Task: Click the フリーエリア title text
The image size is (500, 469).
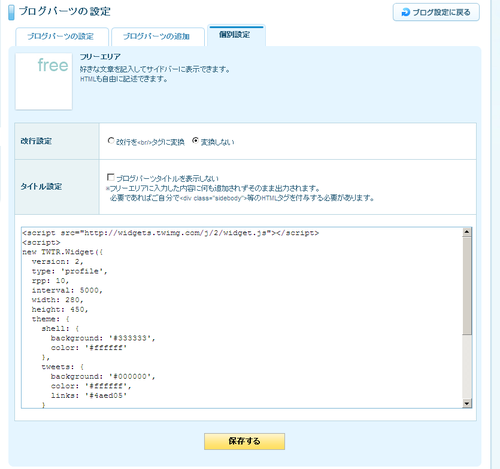Action: pyautogui.click(x=100, y=57)
